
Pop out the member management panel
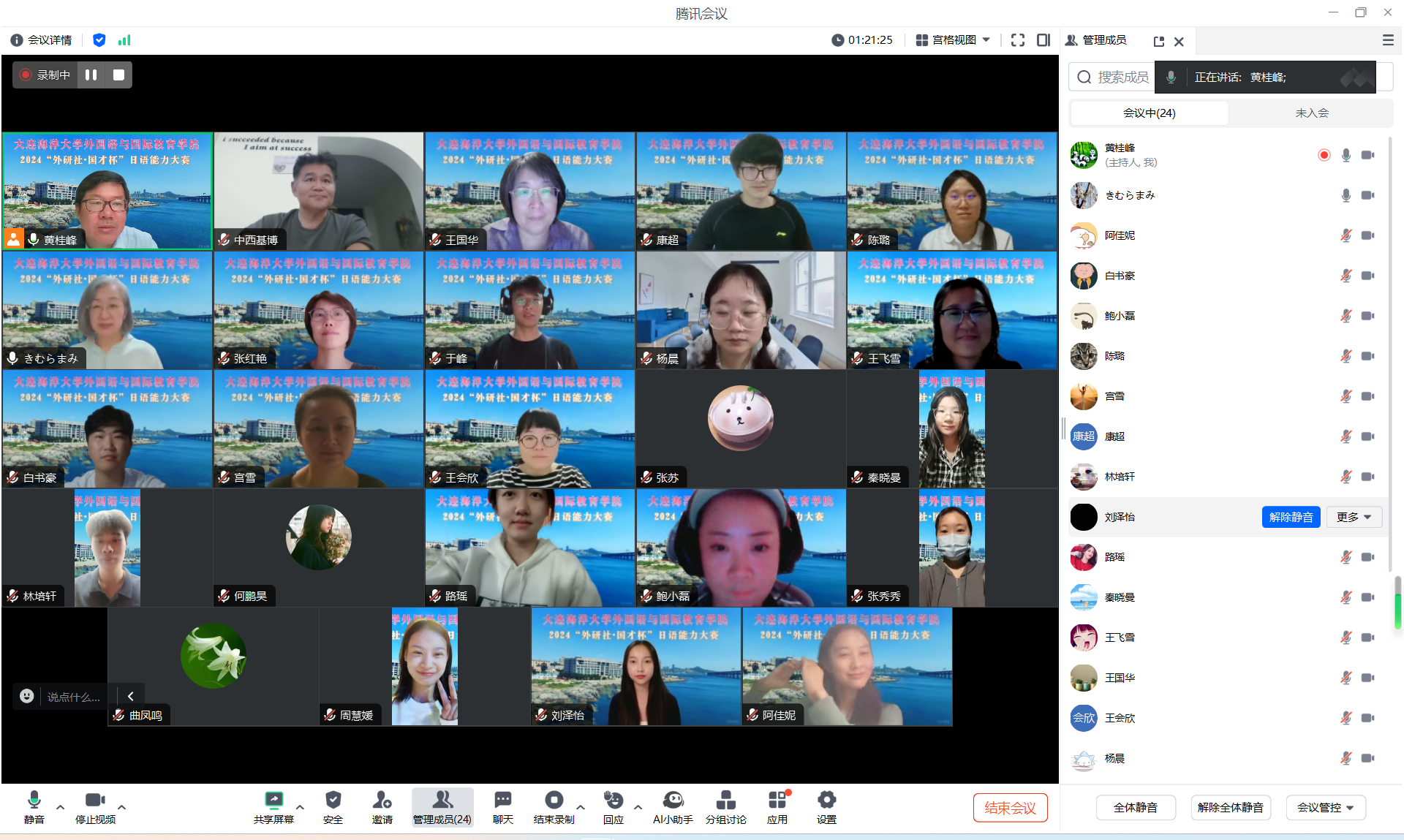1158,42
